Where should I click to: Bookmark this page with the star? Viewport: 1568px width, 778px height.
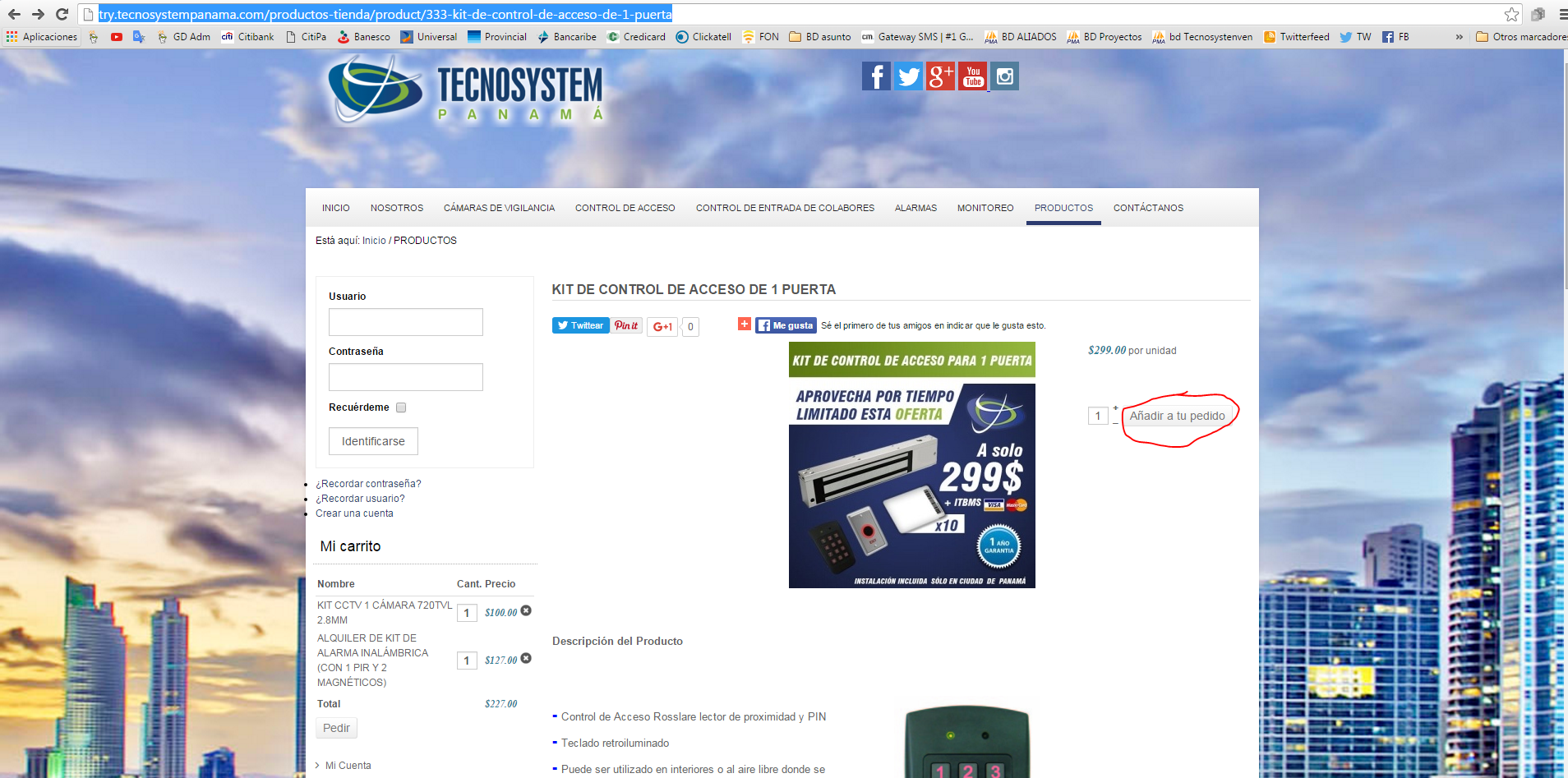click(1511, 14)
